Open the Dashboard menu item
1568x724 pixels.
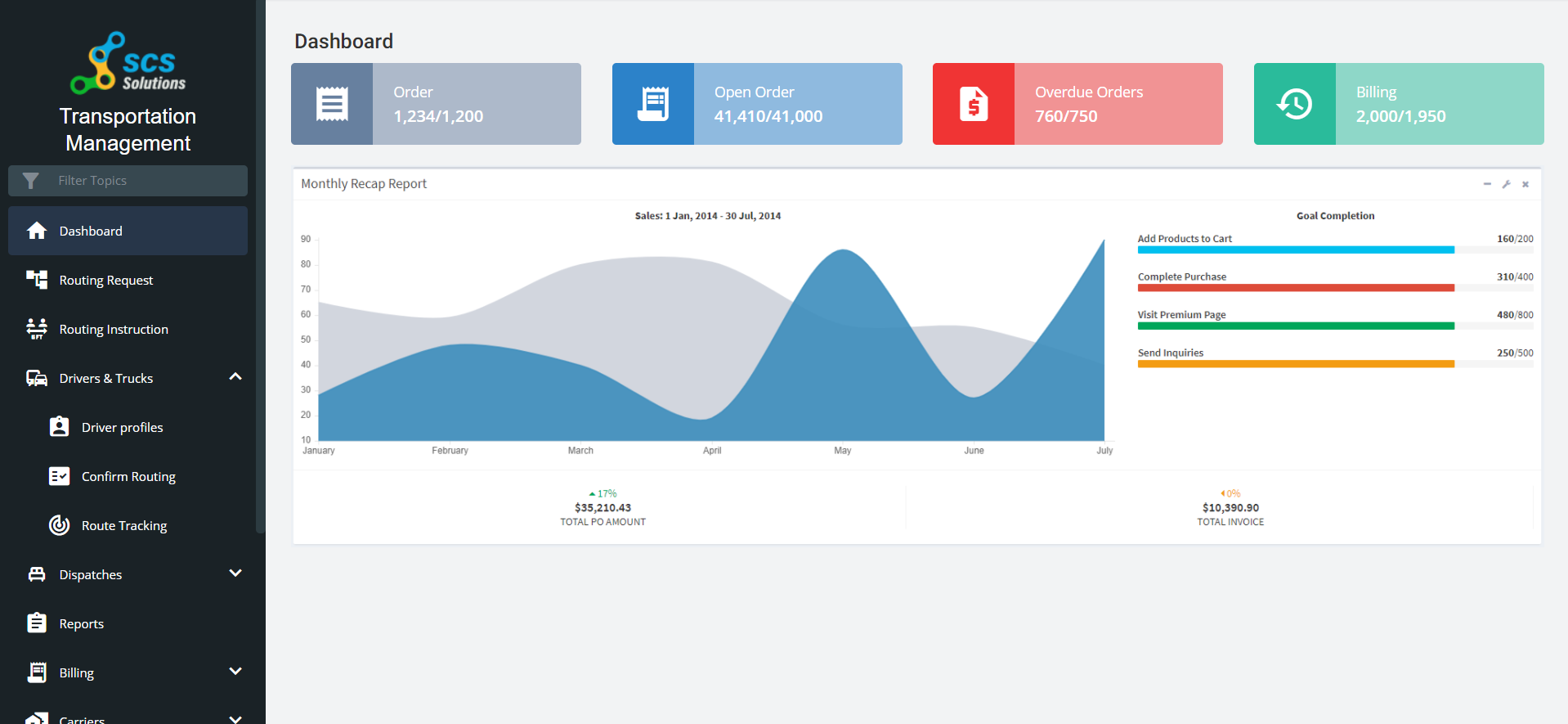128,231
